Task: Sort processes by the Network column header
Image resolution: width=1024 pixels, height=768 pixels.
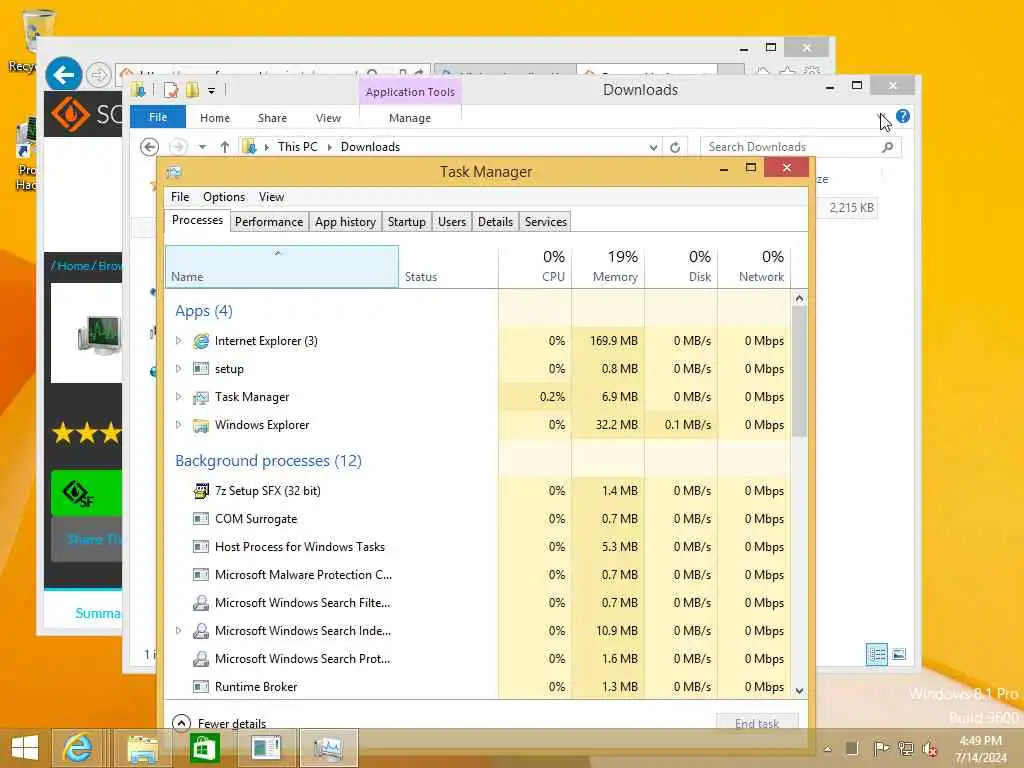Action: [x=754, y=266]
